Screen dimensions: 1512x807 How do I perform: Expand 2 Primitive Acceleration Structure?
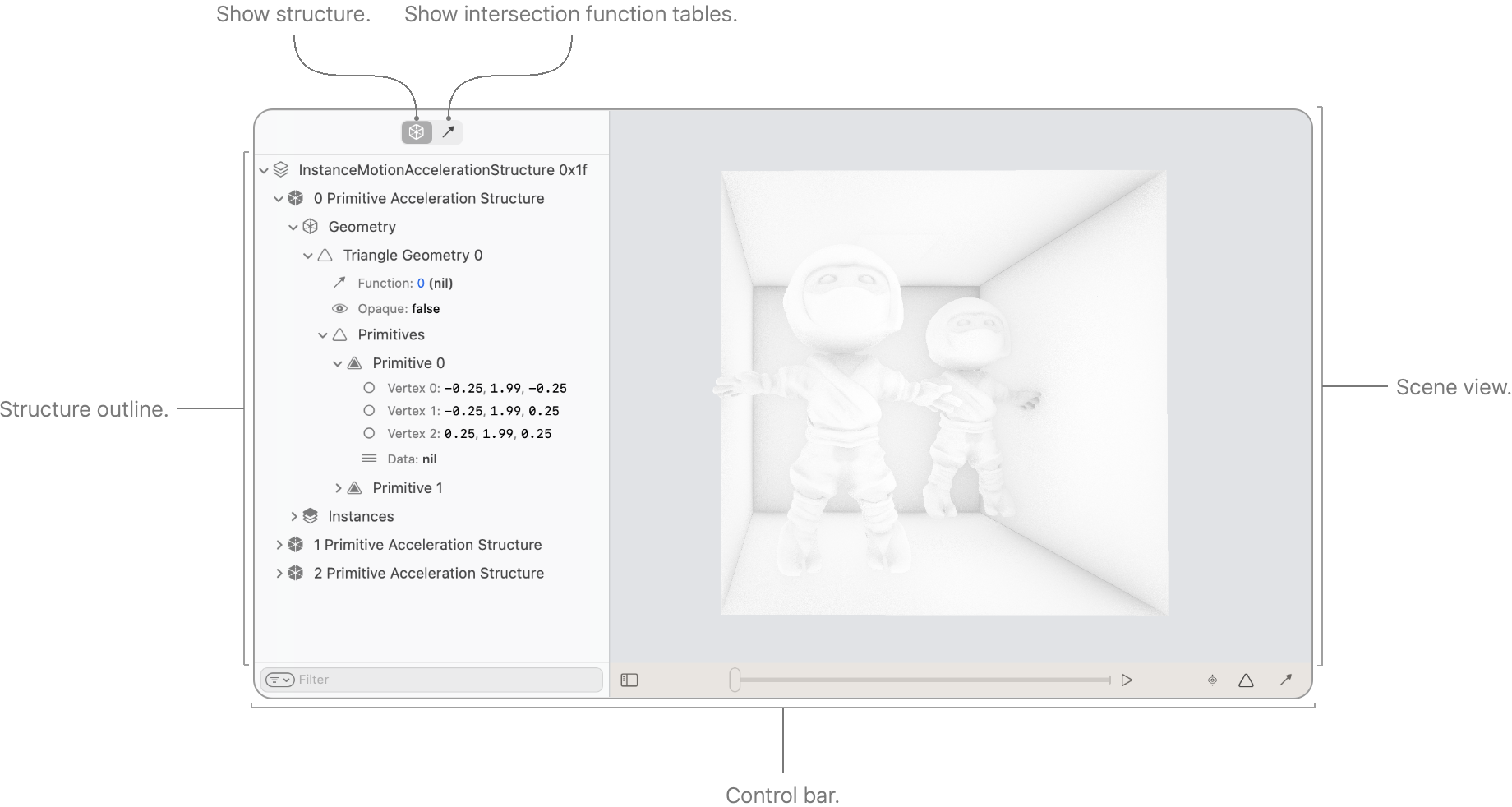pyautogui.click(x=279, y=574)
